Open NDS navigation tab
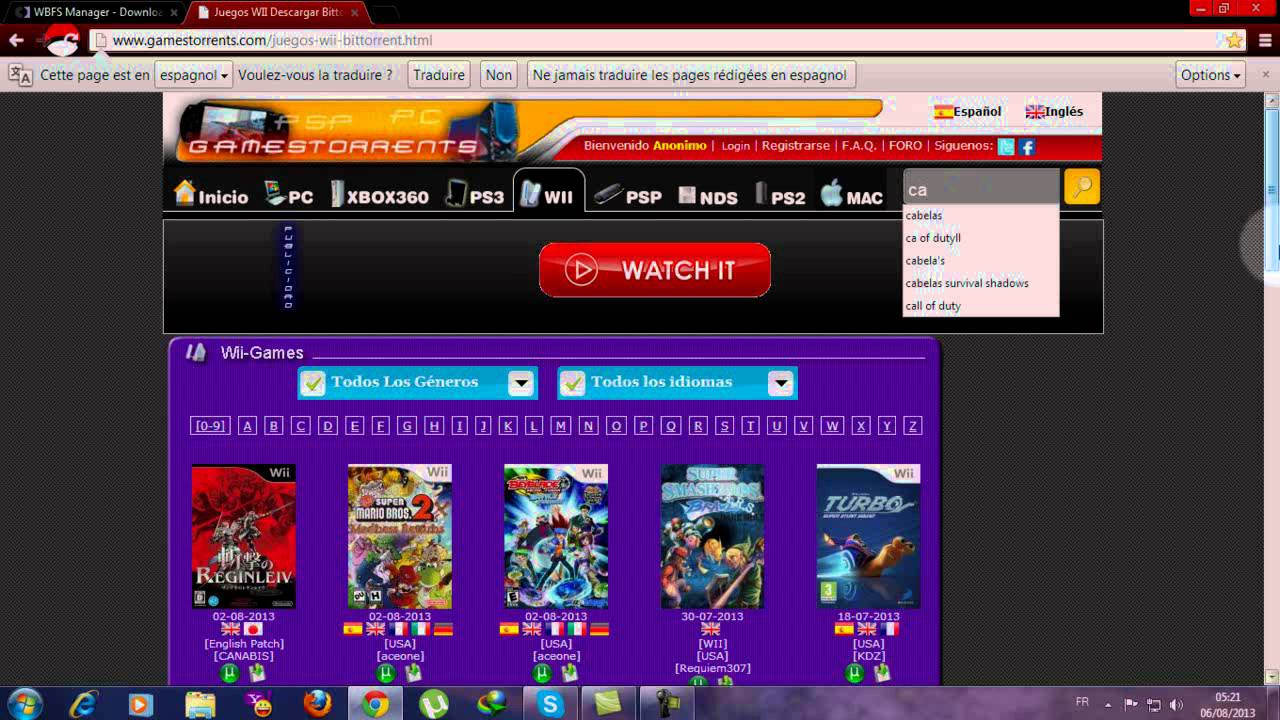Viewport: 1280px width, 720px height. 708,195
